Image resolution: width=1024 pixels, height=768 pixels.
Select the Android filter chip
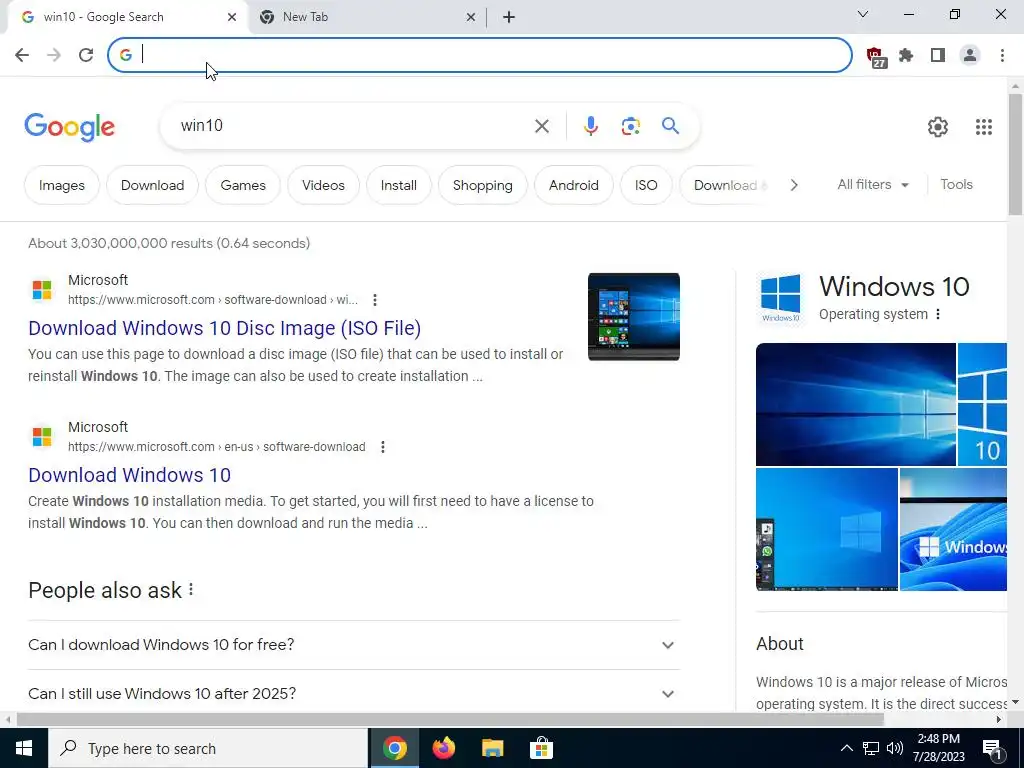pos(573,185)
